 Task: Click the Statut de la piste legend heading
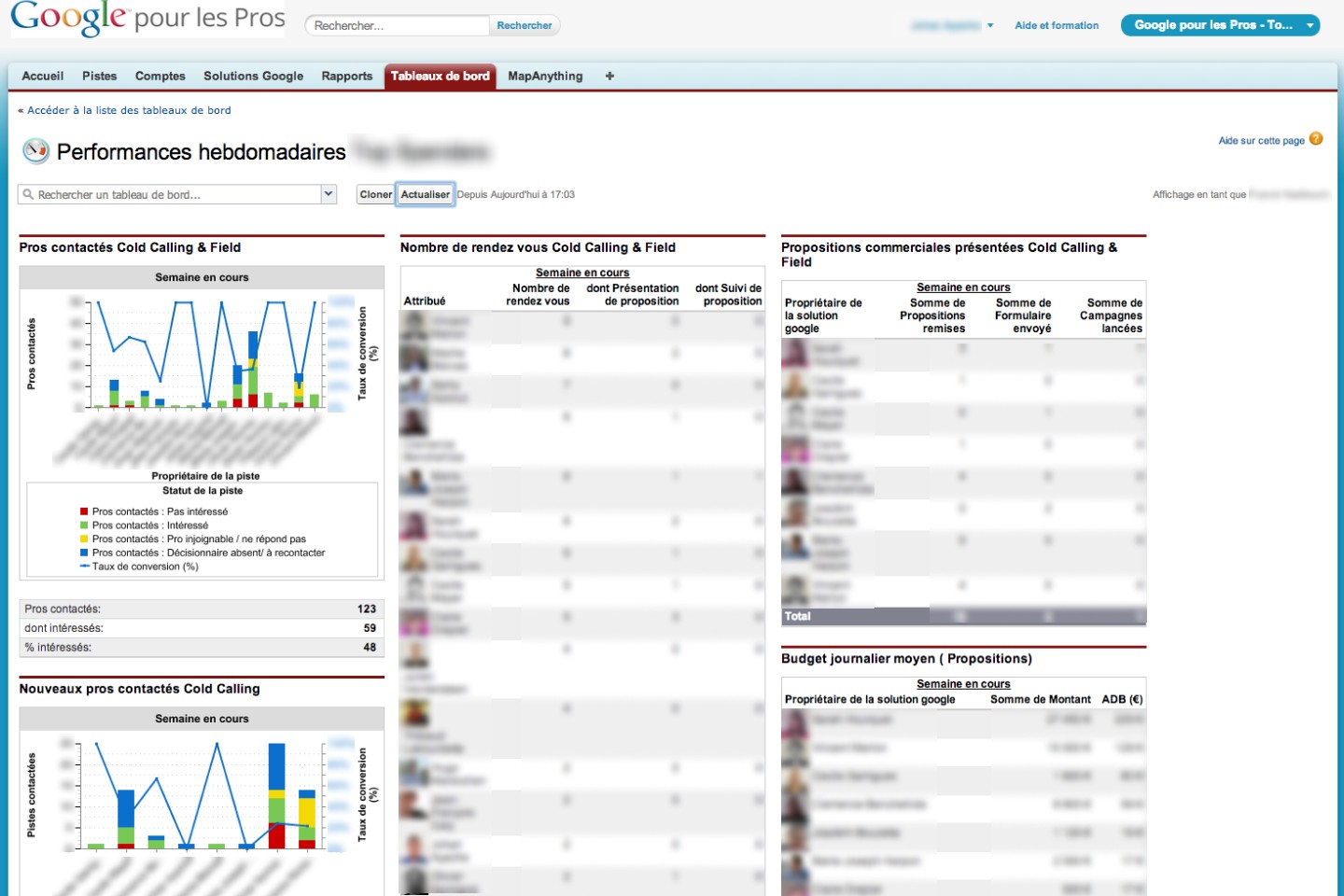coord(203,490)
